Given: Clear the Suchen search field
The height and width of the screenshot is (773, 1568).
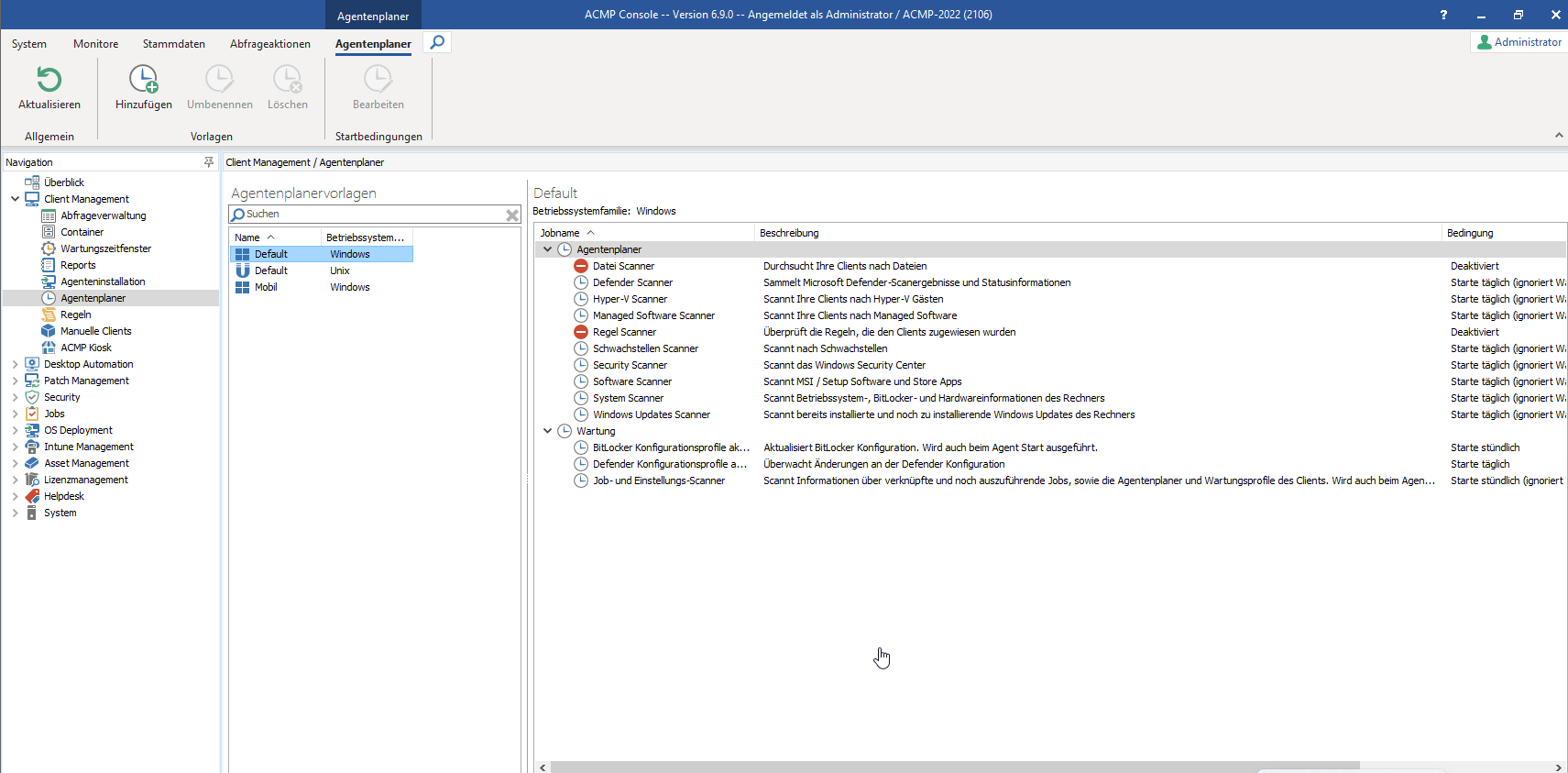Looking at the screenshot, I should pyautogui.click(x=512, y=215).
